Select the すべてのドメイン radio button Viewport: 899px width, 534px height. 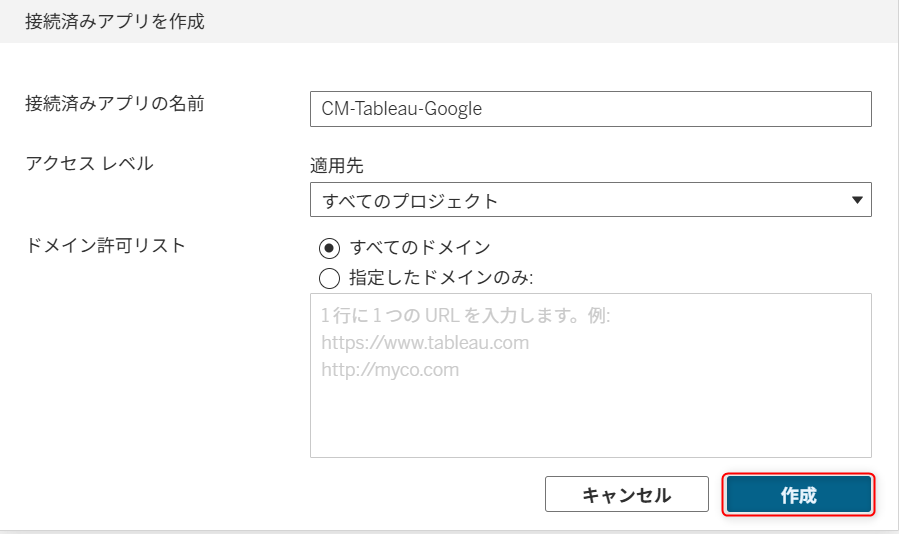[329, 248]
